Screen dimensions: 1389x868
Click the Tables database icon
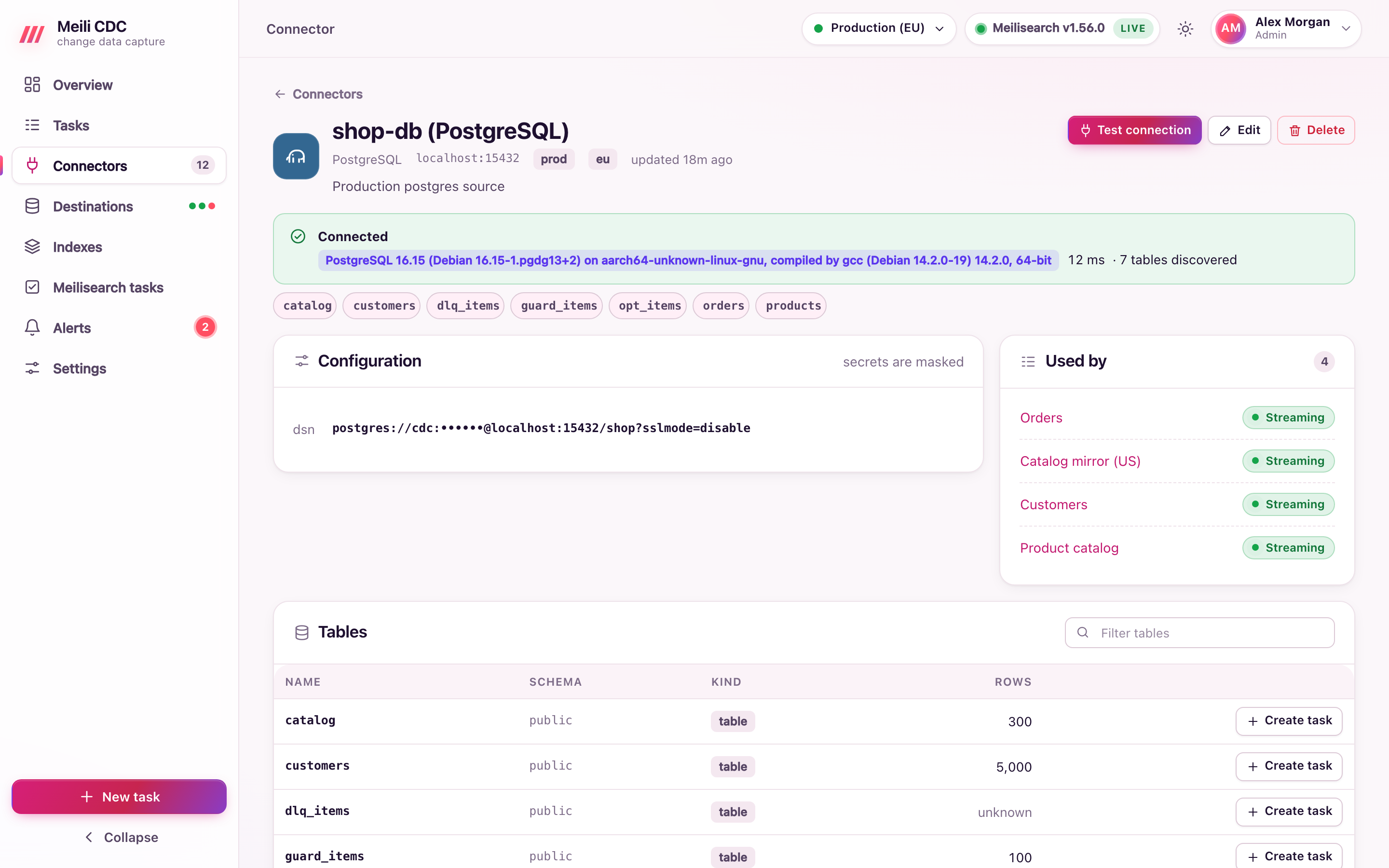pos(301,633)
